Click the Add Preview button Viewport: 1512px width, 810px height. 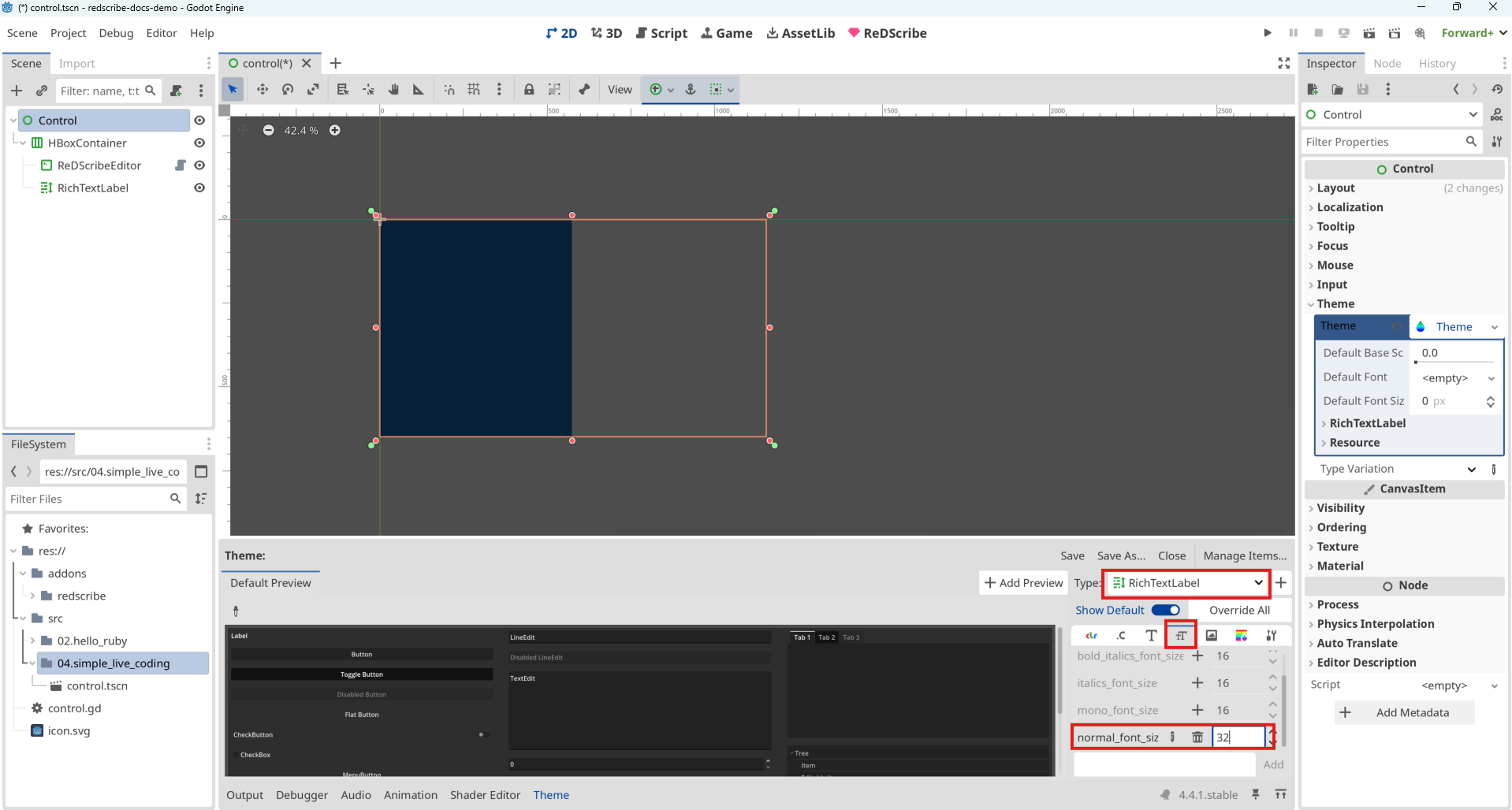pos(1023,583)
